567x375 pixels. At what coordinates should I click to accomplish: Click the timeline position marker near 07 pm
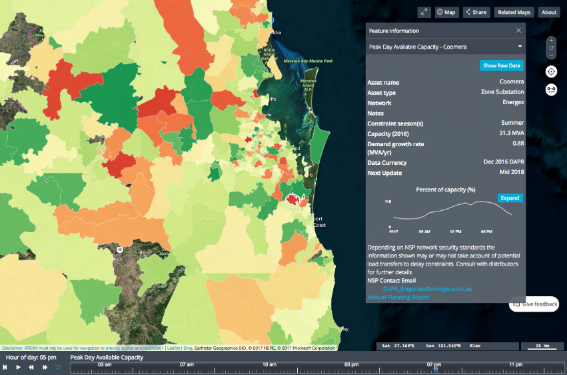436,369
